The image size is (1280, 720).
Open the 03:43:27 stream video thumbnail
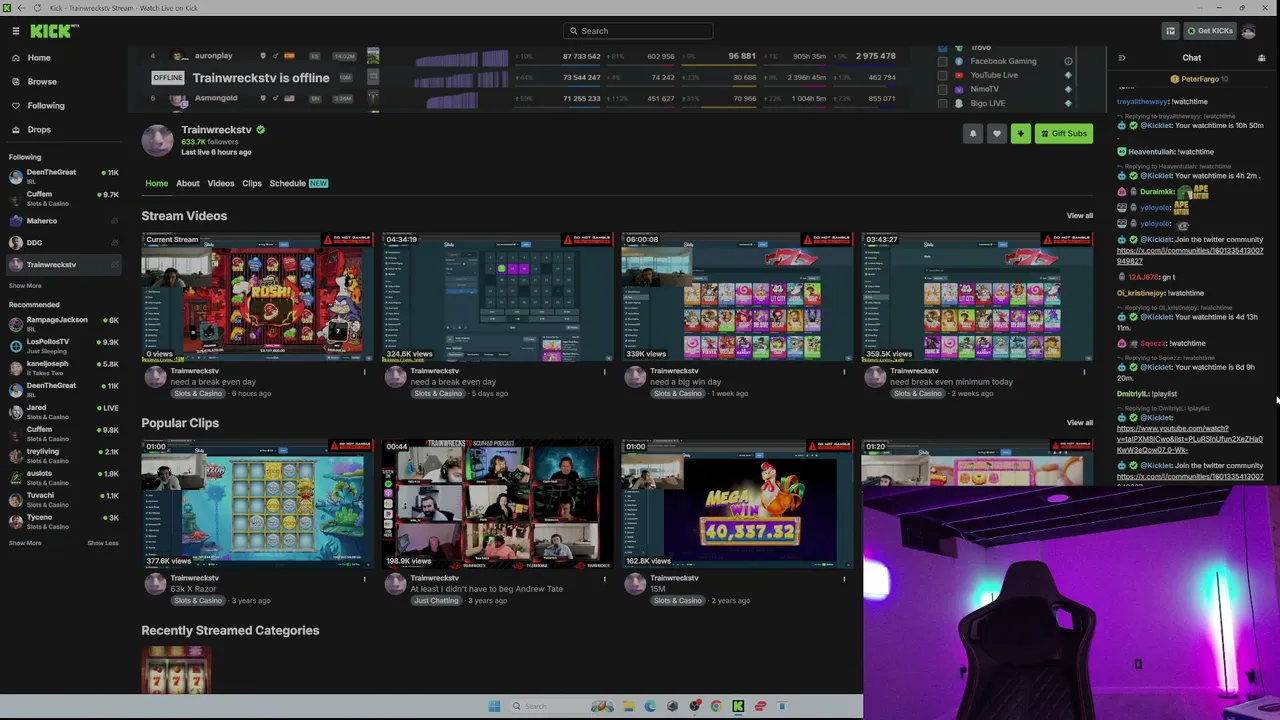pyautogui.click(x=977, y=296)
